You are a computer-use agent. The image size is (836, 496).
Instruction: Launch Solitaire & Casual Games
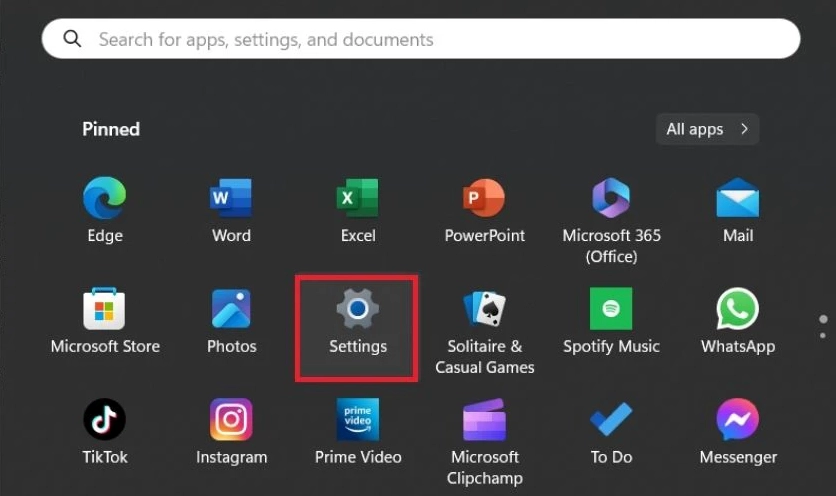click(x=484, y=310)
